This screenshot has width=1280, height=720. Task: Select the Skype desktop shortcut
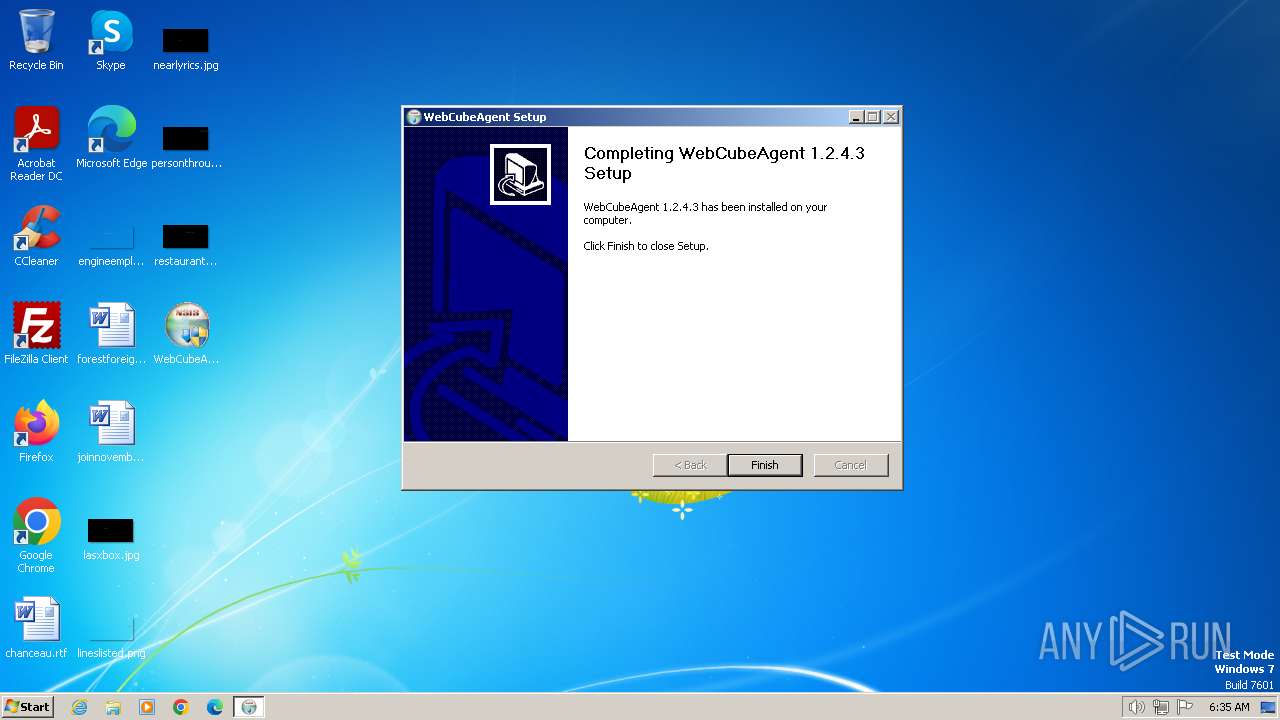111,40
